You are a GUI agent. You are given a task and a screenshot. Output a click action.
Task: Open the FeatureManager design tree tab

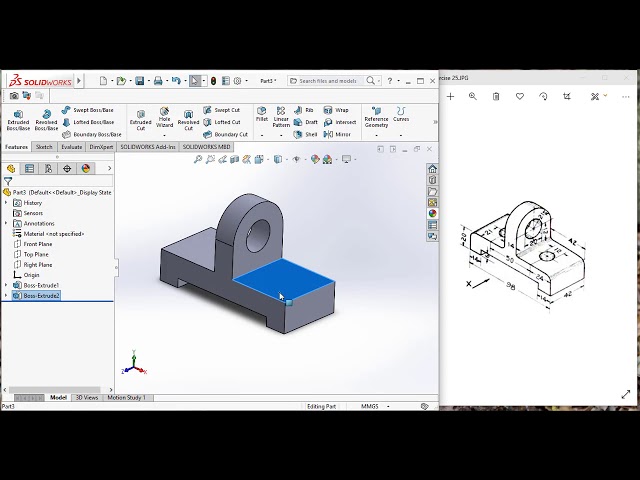tap(11, 168)
